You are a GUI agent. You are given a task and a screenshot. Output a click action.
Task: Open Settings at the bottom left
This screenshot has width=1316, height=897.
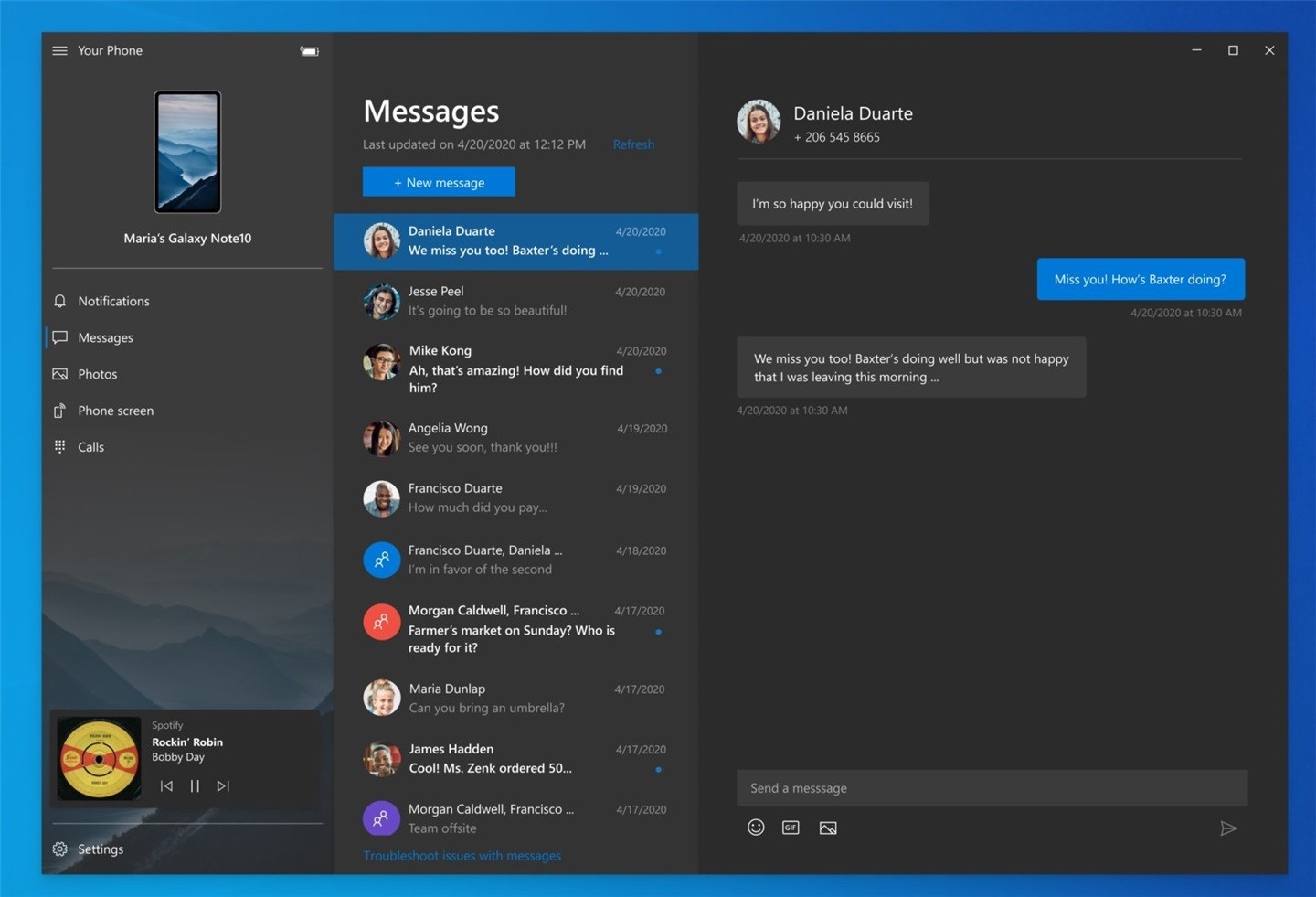click(100, 849)
